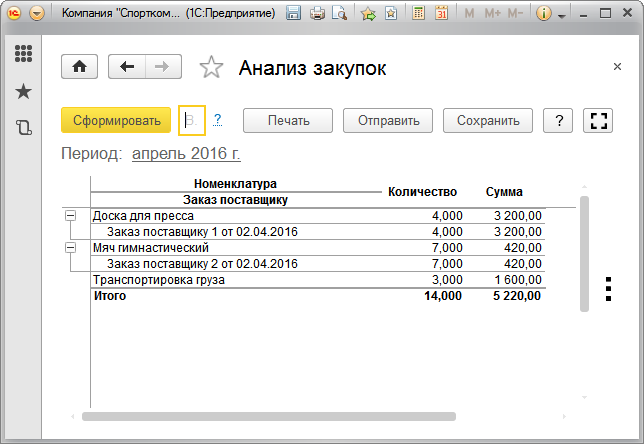Open the calendar icon
Viewport: 644px width, 444px height.
(x=442, y=14)
